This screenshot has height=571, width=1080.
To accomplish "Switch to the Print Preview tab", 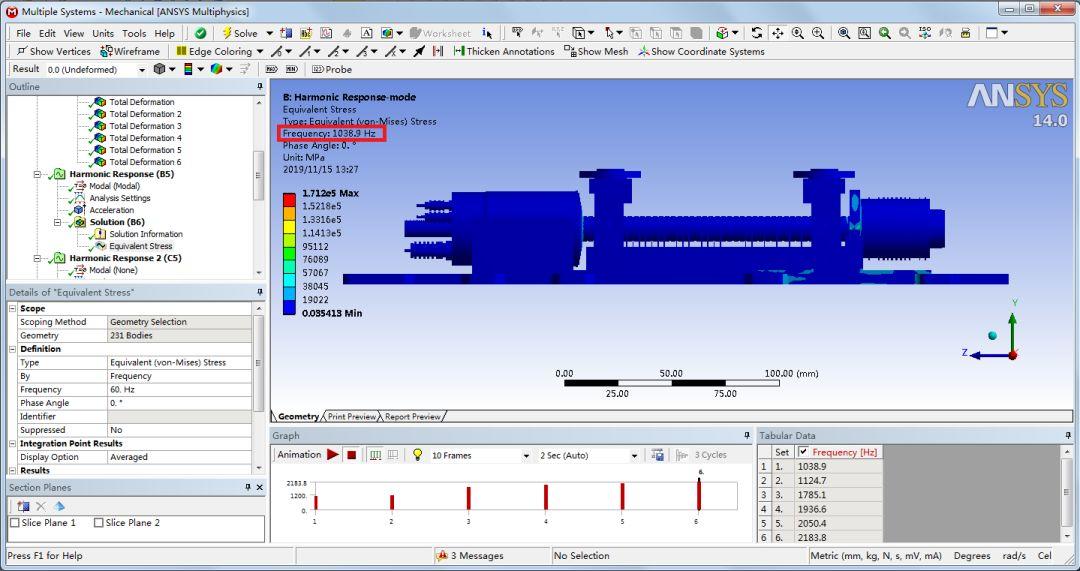I will (x=352, y=416).
